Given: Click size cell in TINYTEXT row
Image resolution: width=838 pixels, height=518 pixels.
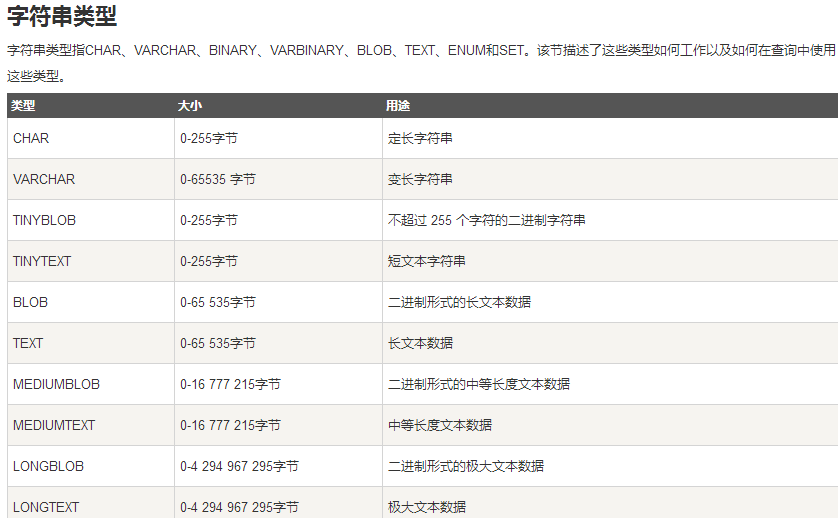Looking at the screenshot, I should [x=278, y=261].
